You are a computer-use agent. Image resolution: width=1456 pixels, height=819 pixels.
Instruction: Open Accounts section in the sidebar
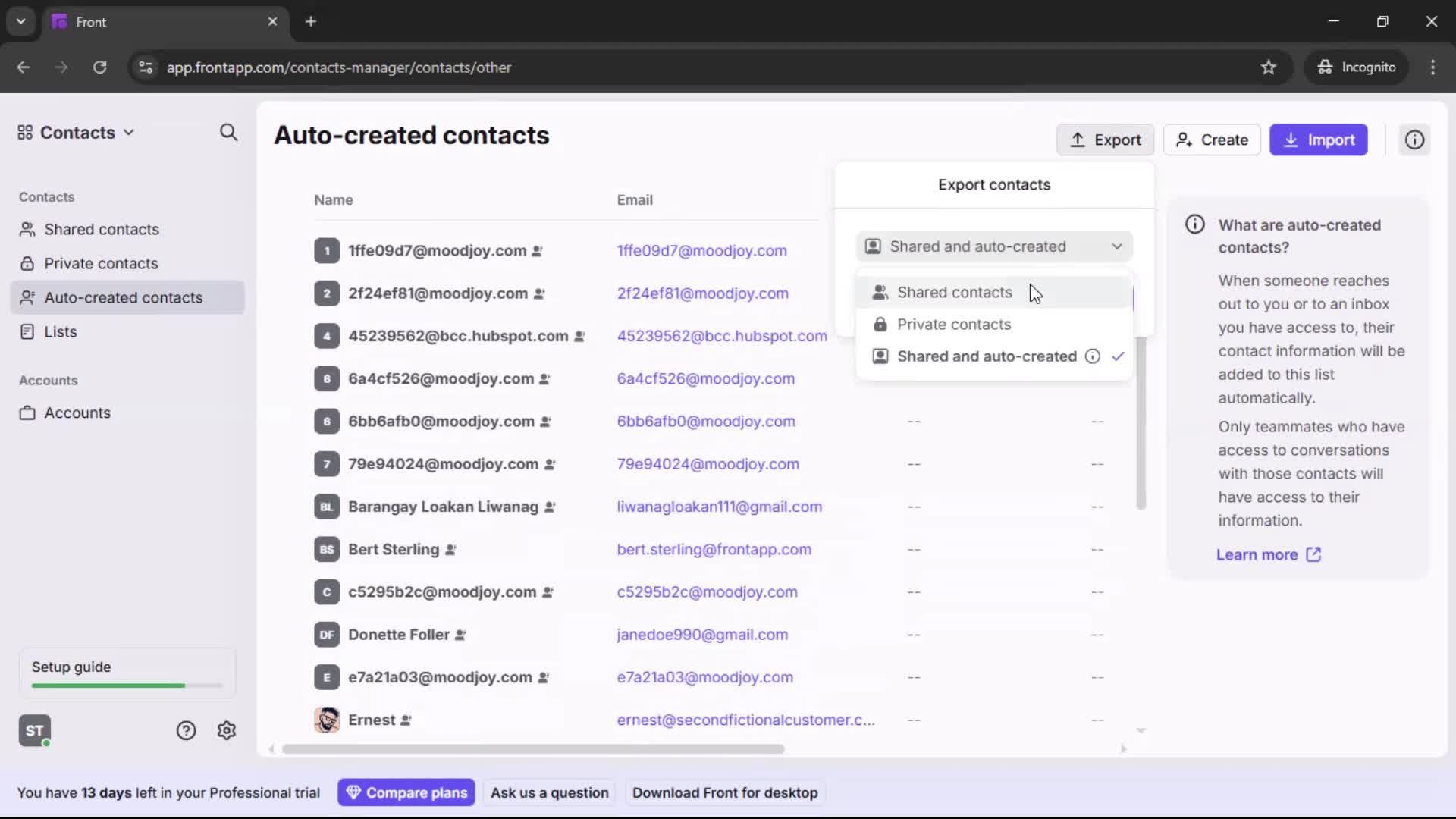(x=76, y=413)
